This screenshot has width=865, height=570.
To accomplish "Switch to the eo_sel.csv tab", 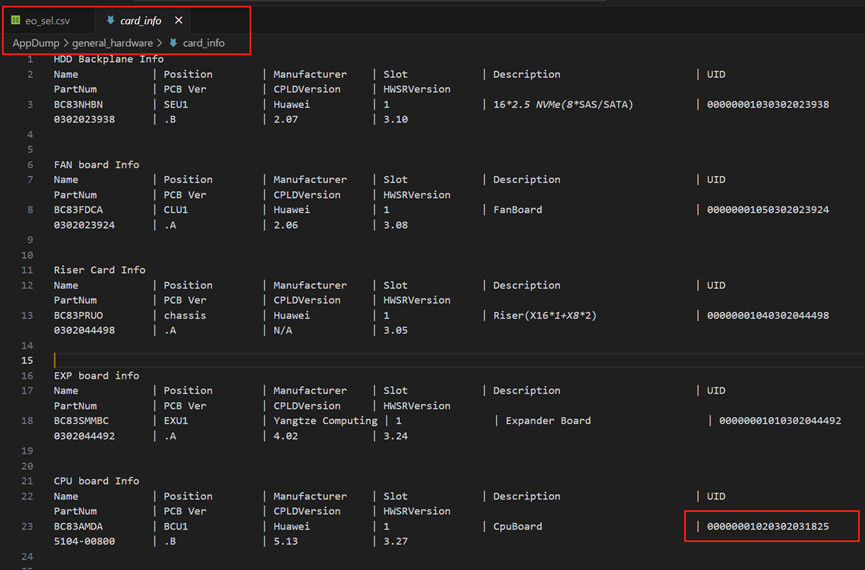I will (47, 21).
